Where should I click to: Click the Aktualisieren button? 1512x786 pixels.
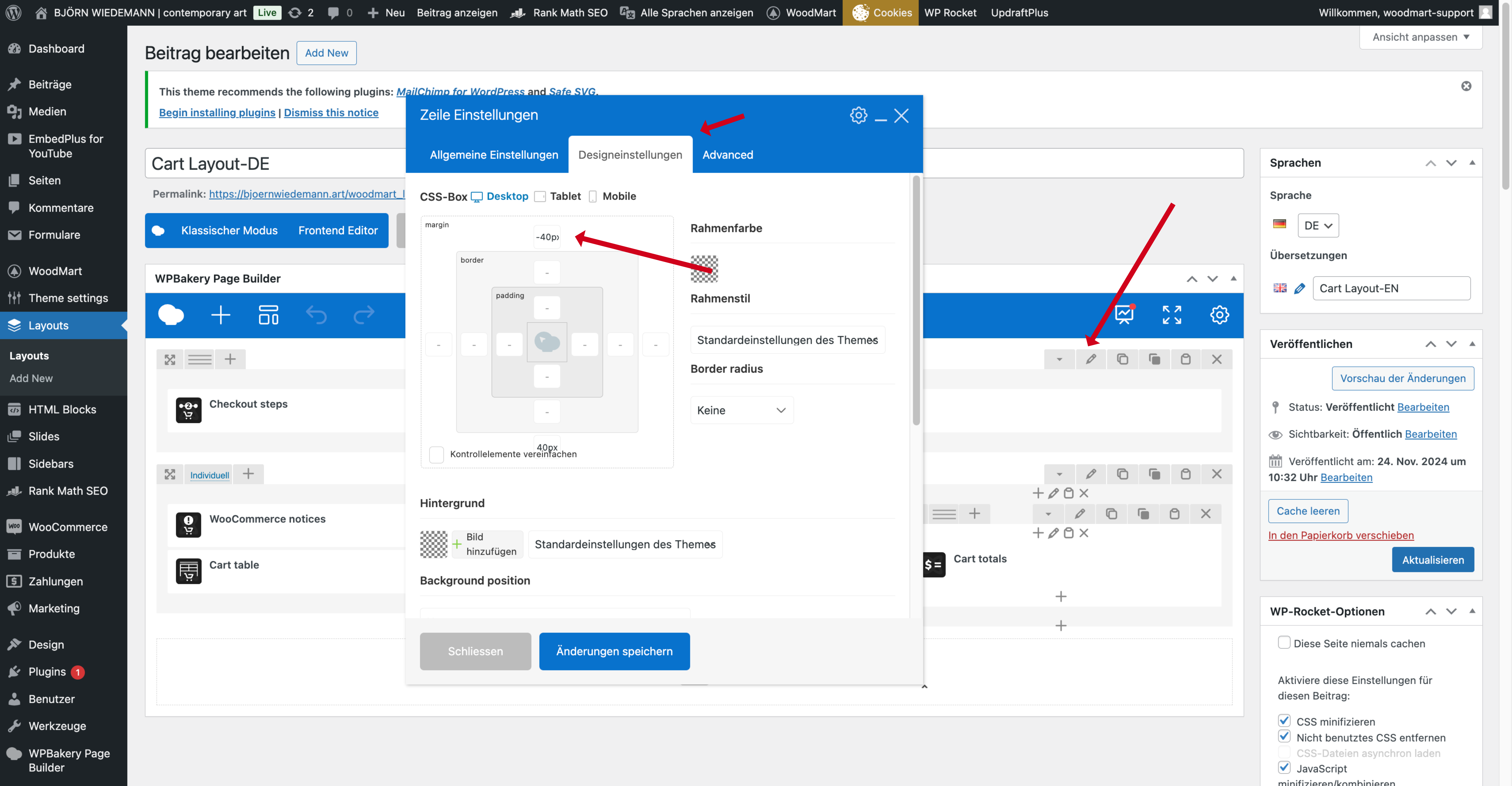tap(1433, 560)
